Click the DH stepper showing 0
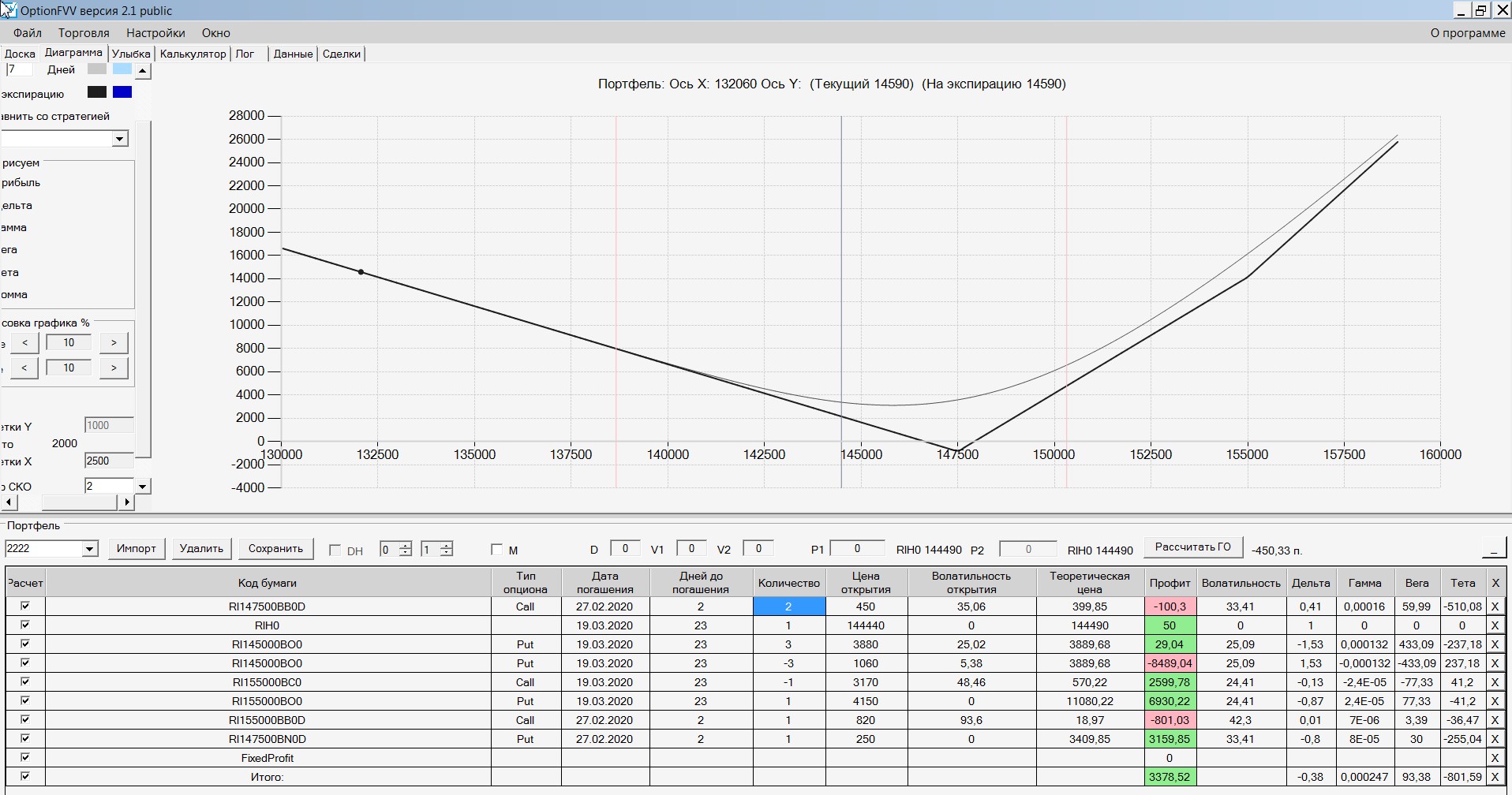 click(395, 549)
